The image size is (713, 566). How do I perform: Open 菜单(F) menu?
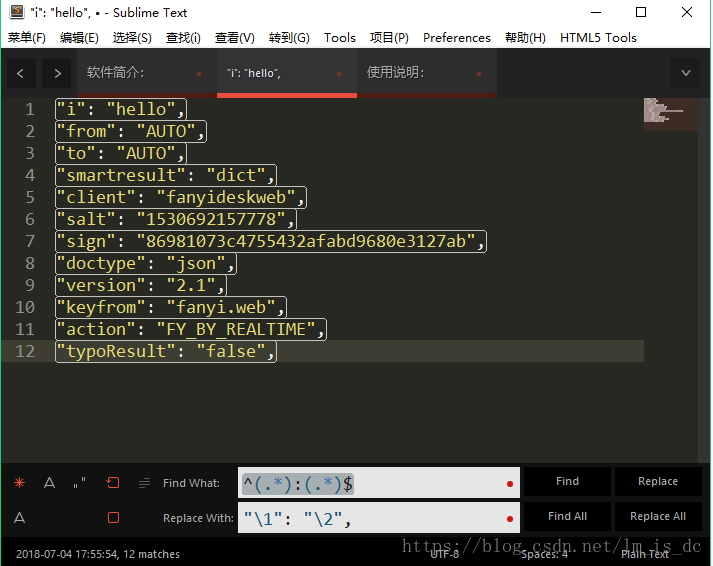pyautogui.click(x=26, y=37)
